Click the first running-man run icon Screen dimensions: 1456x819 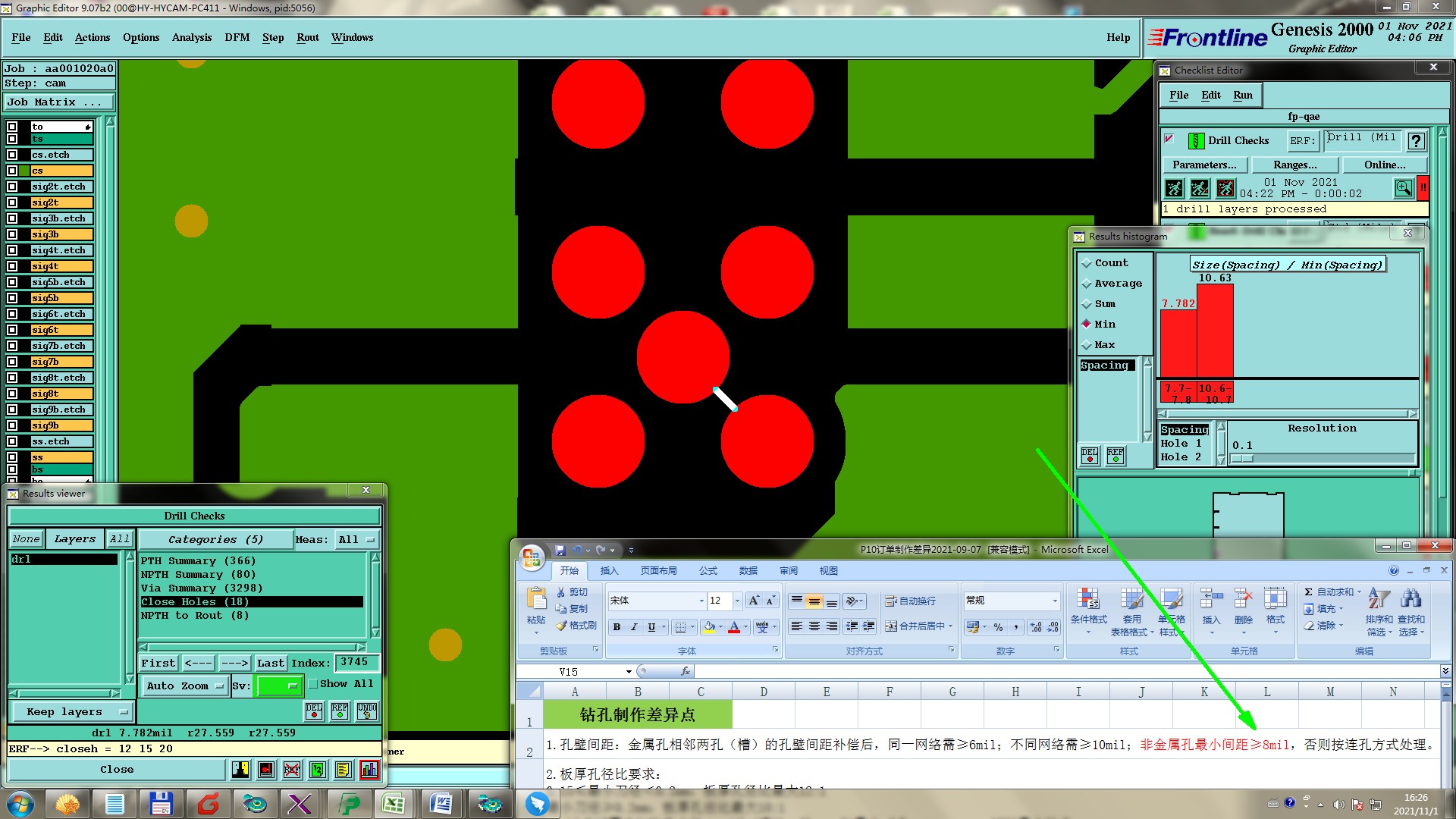click(x=1174, y=187)
